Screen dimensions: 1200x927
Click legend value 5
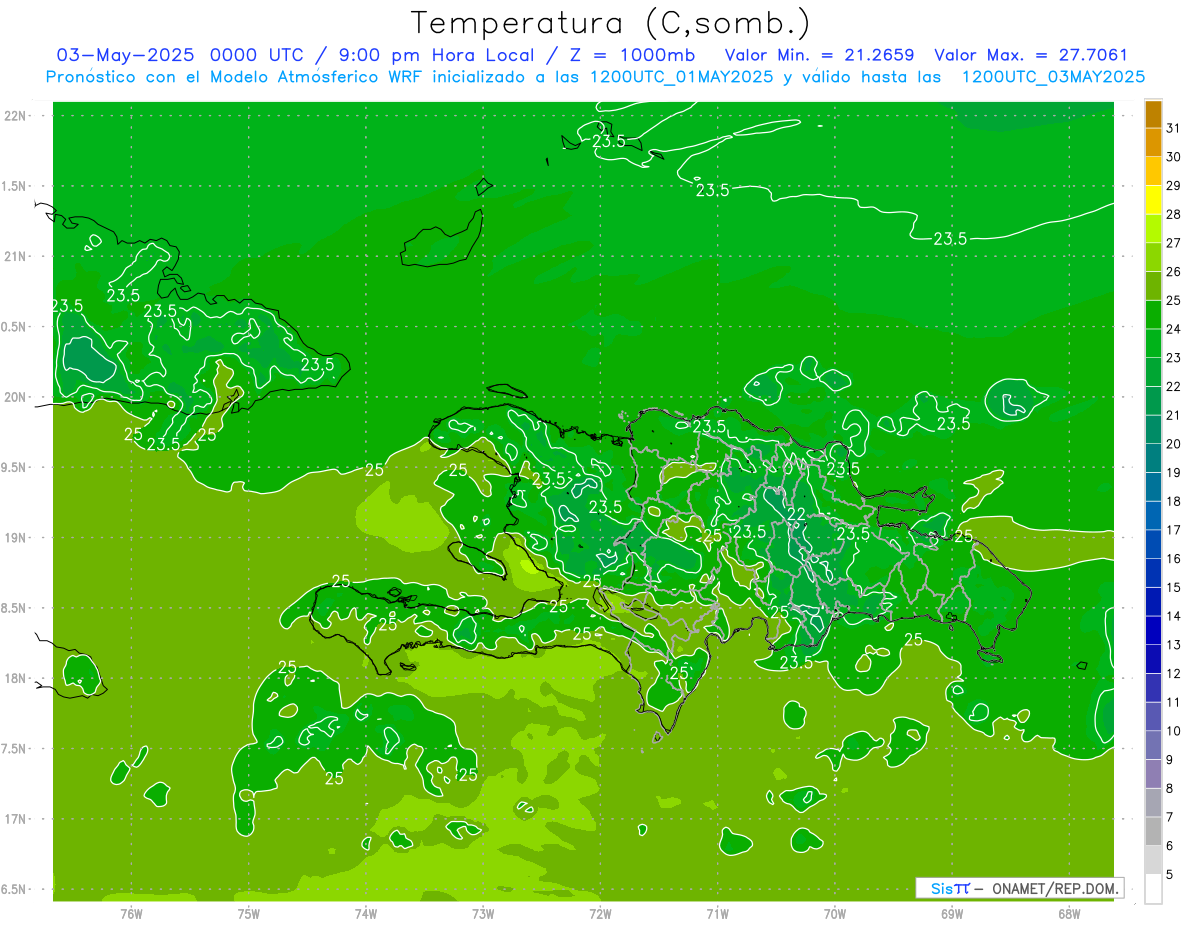(x=1170, y=874)
